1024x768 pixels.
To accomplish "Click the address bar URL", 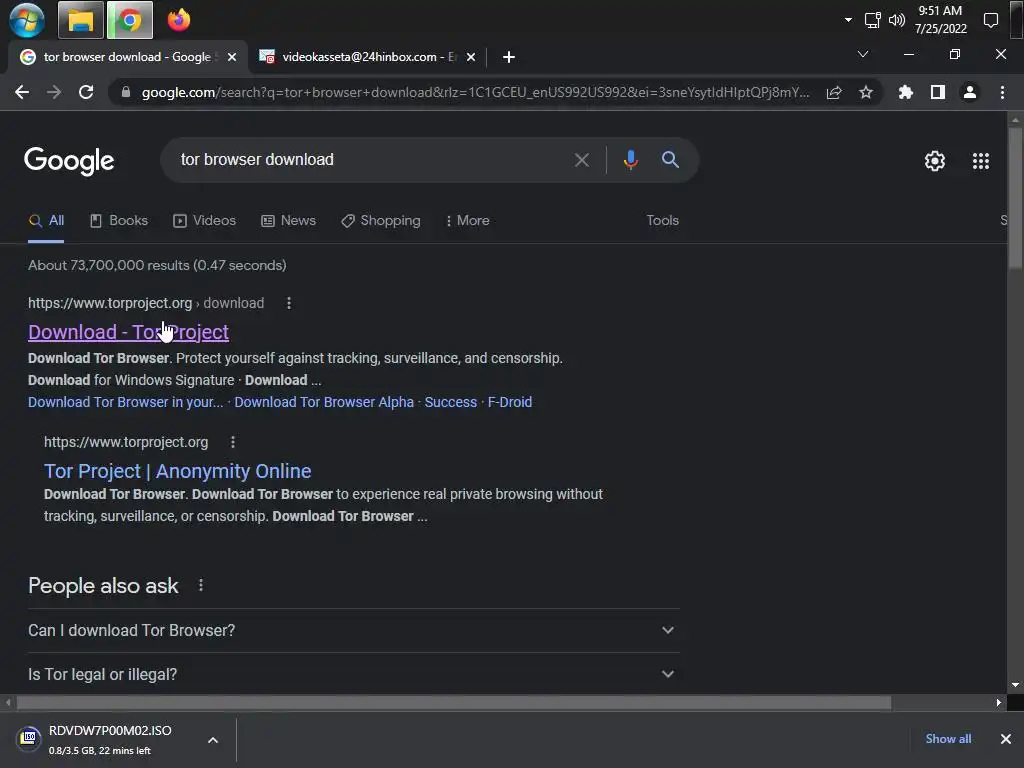I will point(475,92).
